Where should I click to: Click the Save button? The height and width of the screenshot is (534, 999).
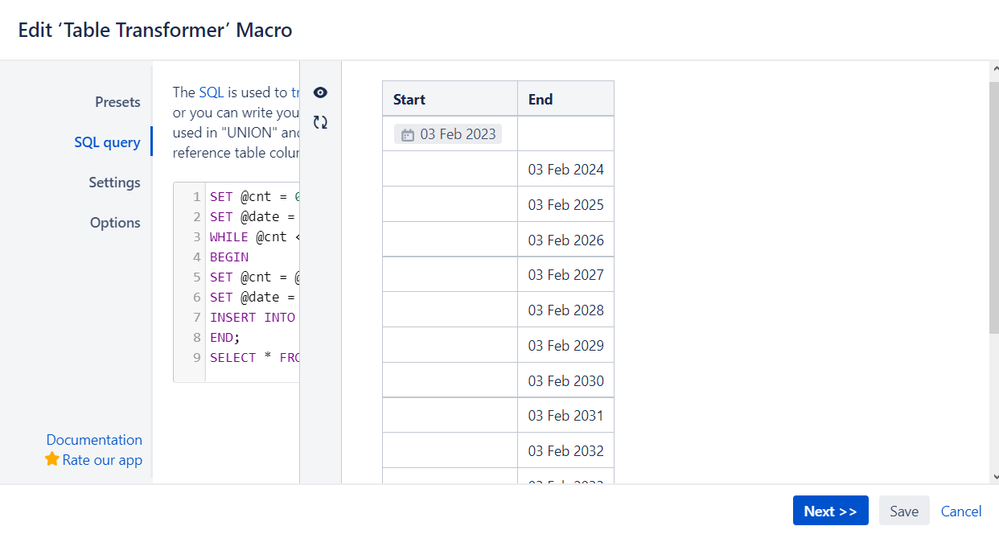[904, 511]
